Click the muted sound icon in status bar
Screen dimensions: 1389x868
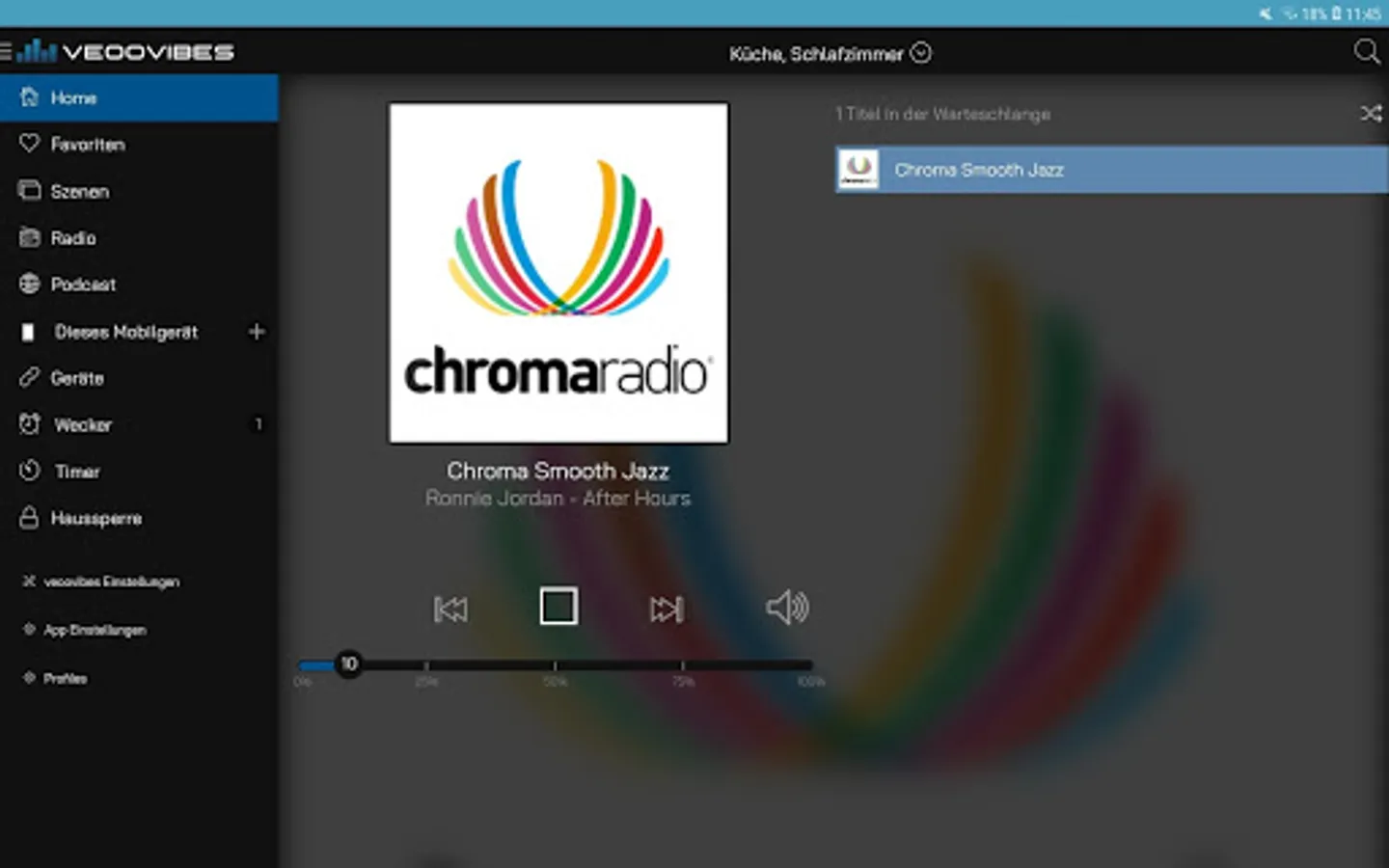point(1265,14)
